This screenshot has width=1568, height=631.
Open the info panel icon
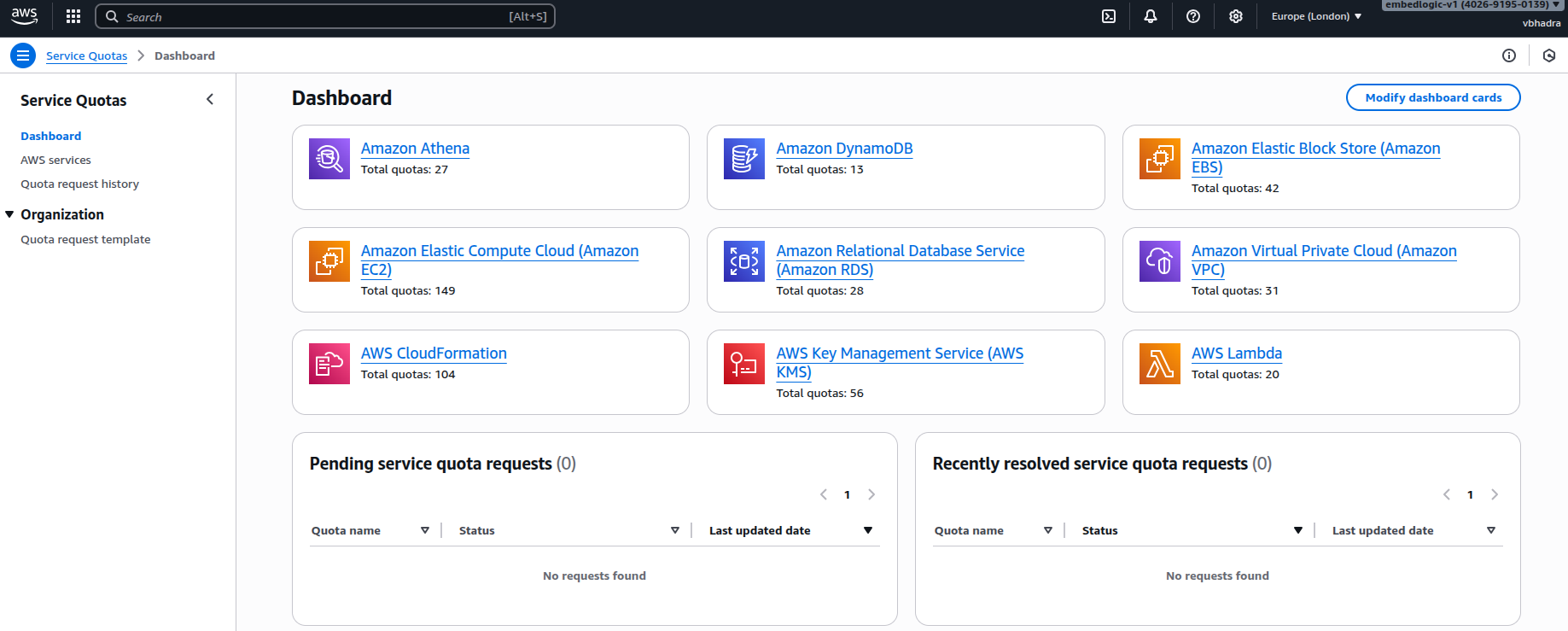click(1508, 56)
